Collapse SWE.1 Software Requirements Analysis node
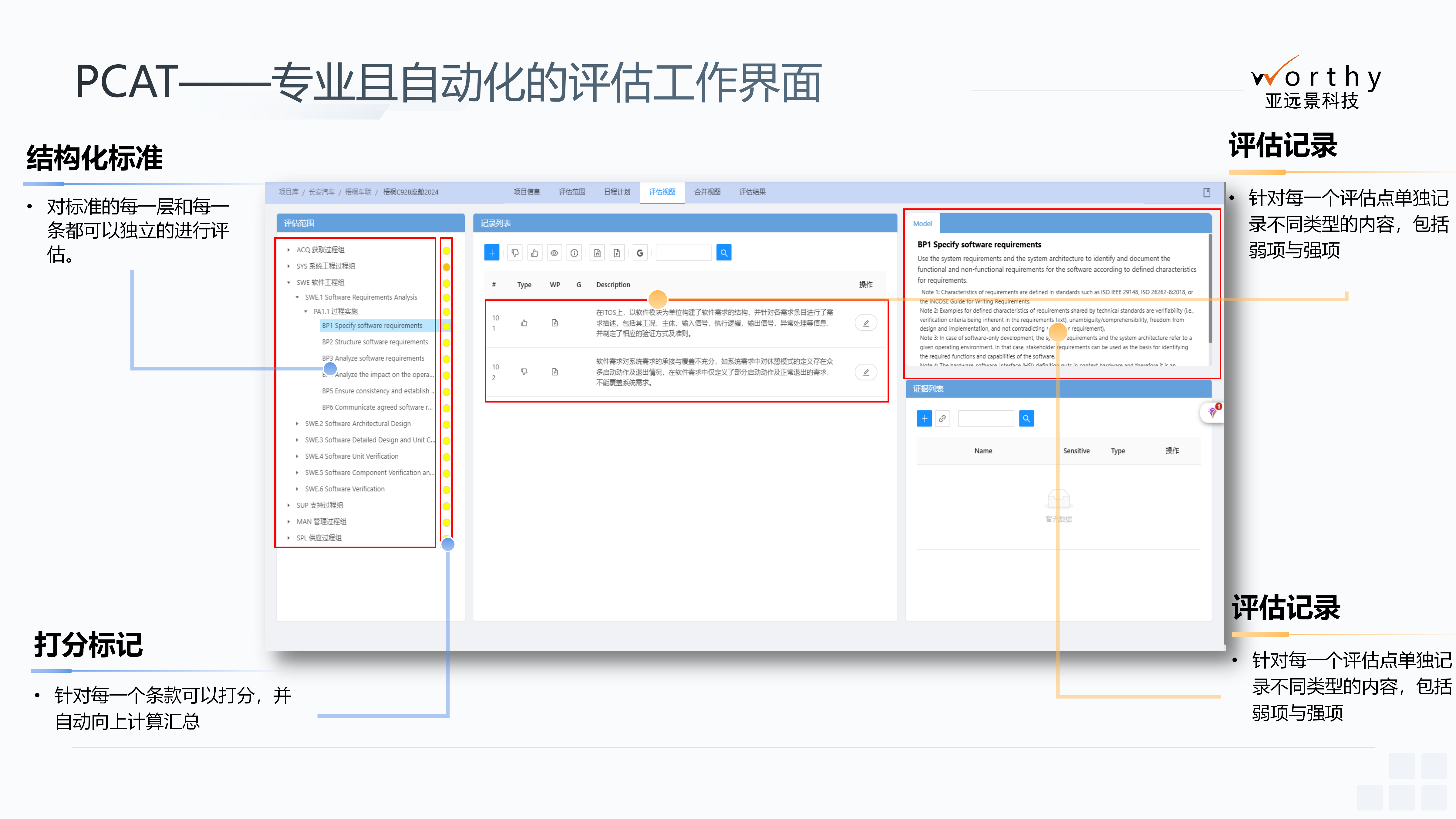 [297, 297]
